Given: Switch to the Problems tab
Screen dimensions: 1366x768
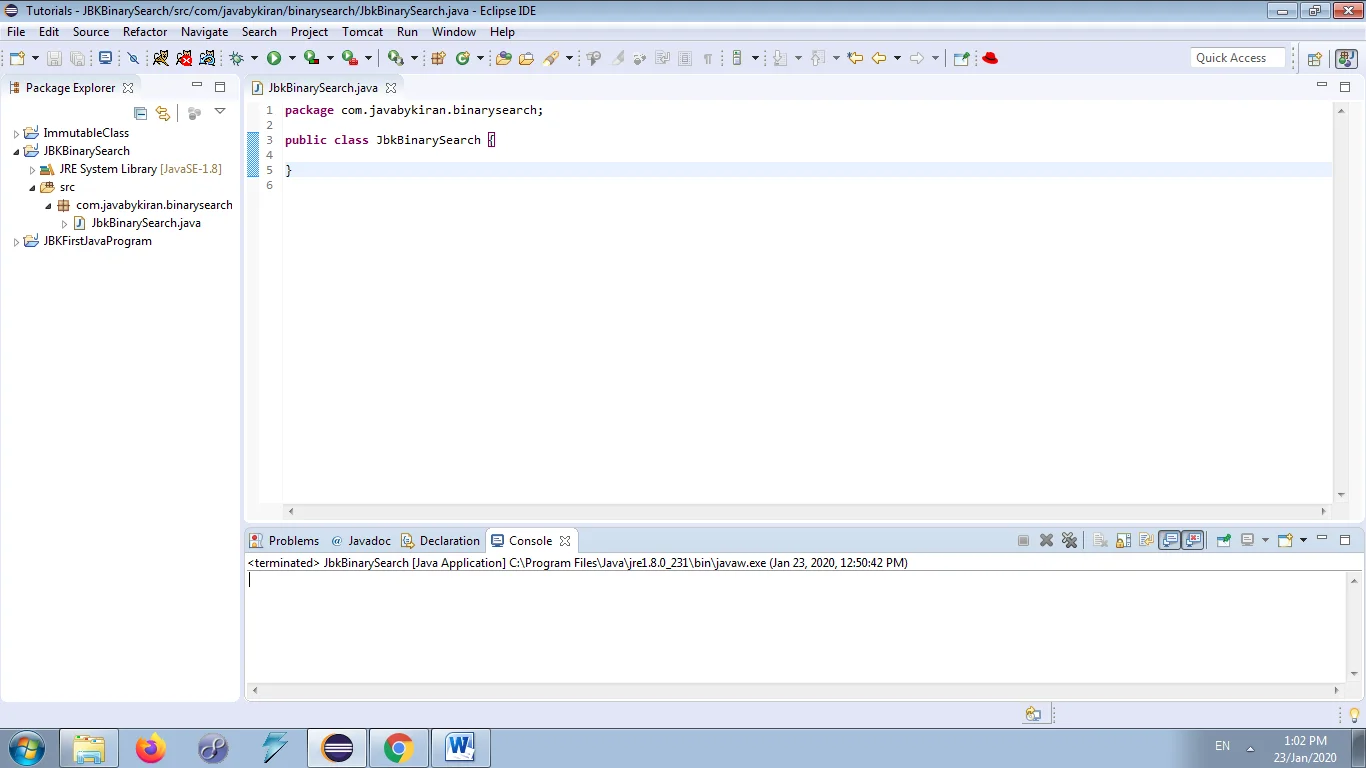Looking at the screenshot, I should (291, 540).
